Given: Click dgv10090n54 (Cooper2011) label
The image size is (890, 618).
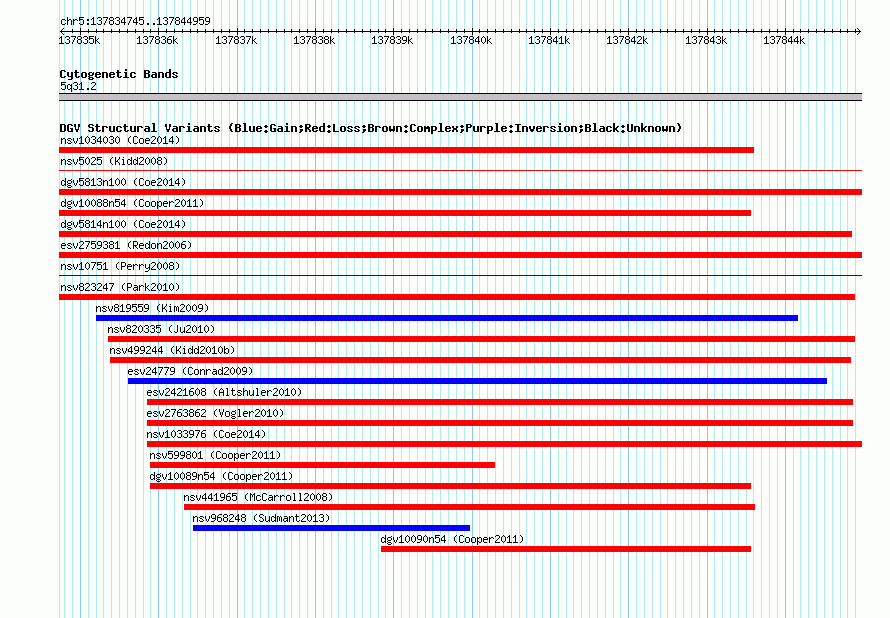Looking at the screenshot, I should pyautogui.click(x=452, y=539).
